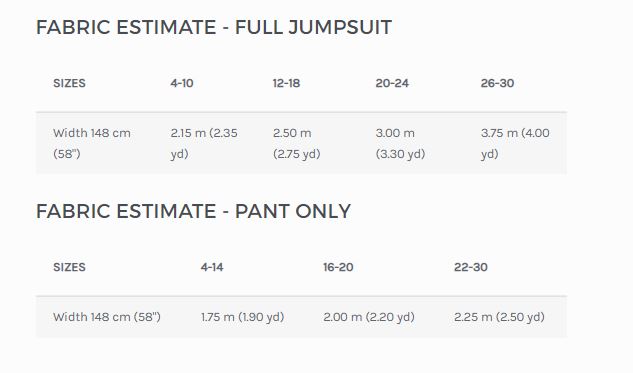Click the Fabric Estimate - Pant Only heading
Viewport: 633px width, 373px height.
point(193,211)
